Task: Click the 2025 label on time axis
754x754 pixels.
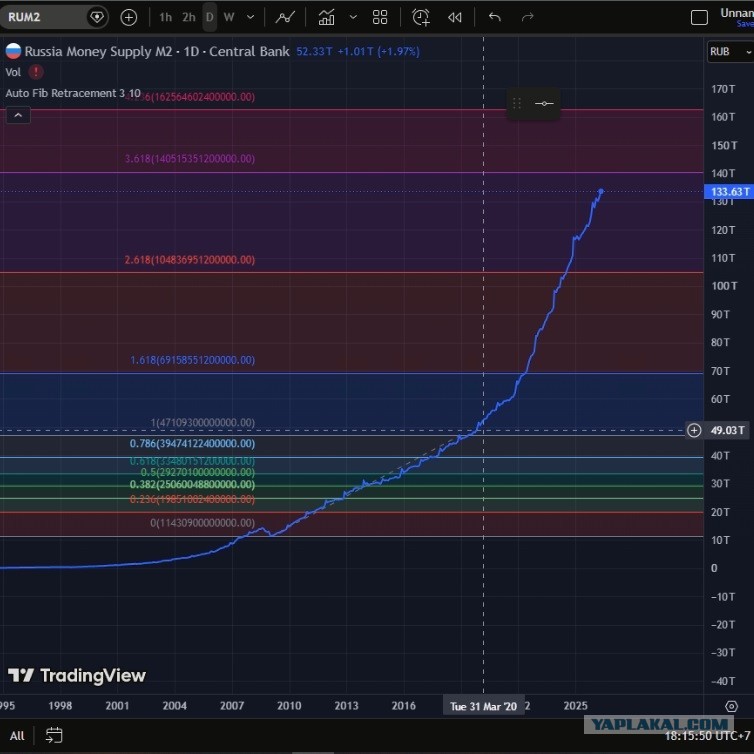Action: [576, 705]
